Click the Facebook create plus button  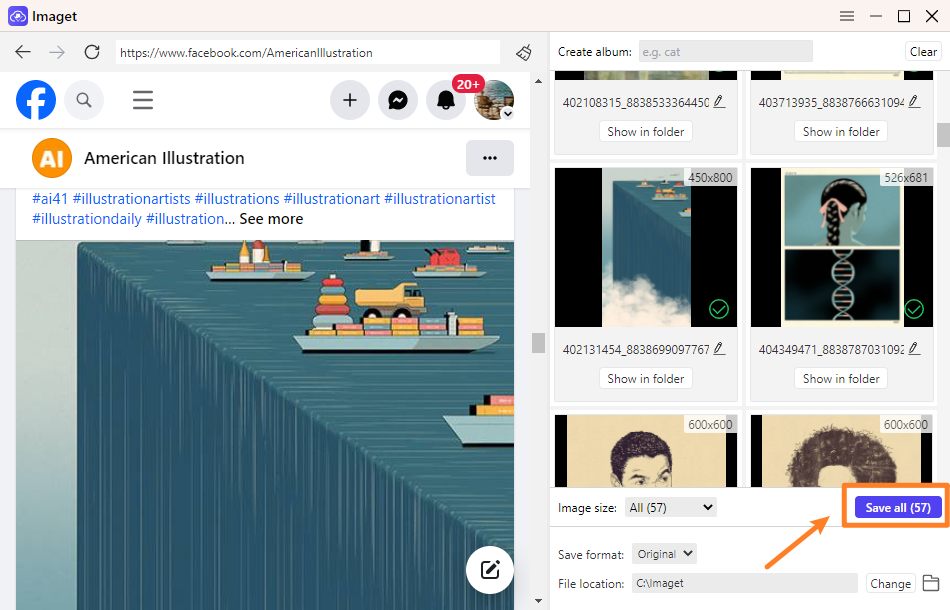[x=350, y=100]
